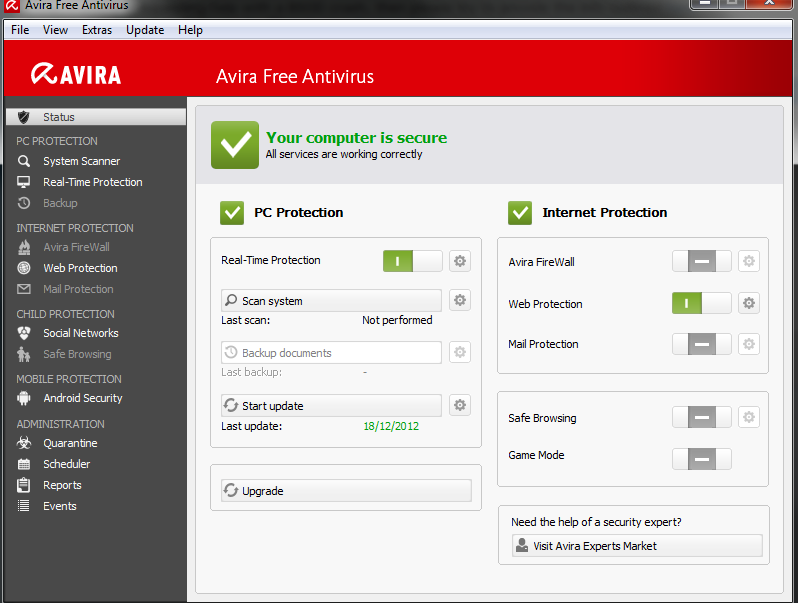Visit Avira Experts Market
Image resolution: width=798 pixels, height=603 pixels.
[x=637, y=546]
